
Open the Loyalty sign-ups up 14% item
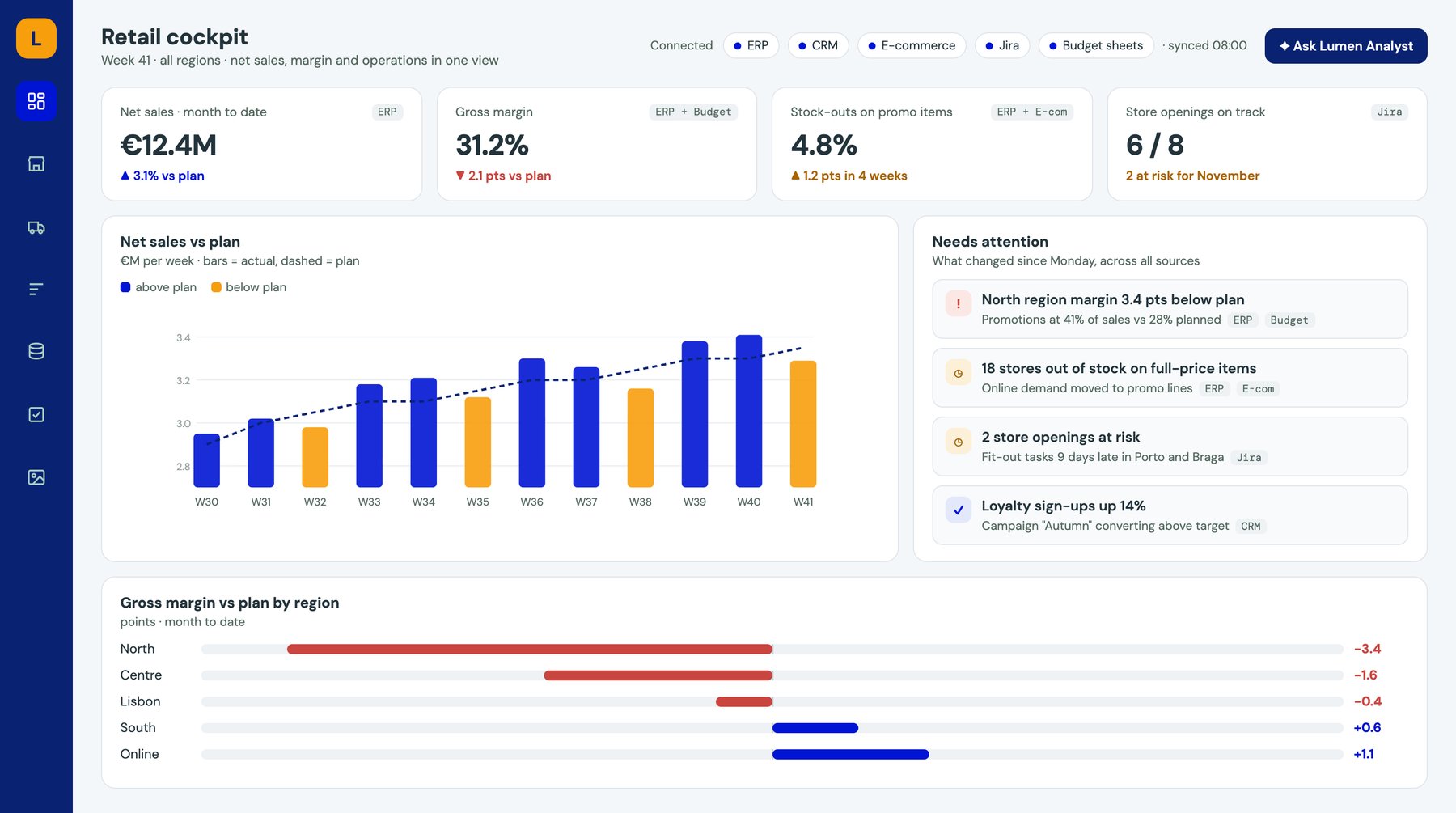(1170, 515)
